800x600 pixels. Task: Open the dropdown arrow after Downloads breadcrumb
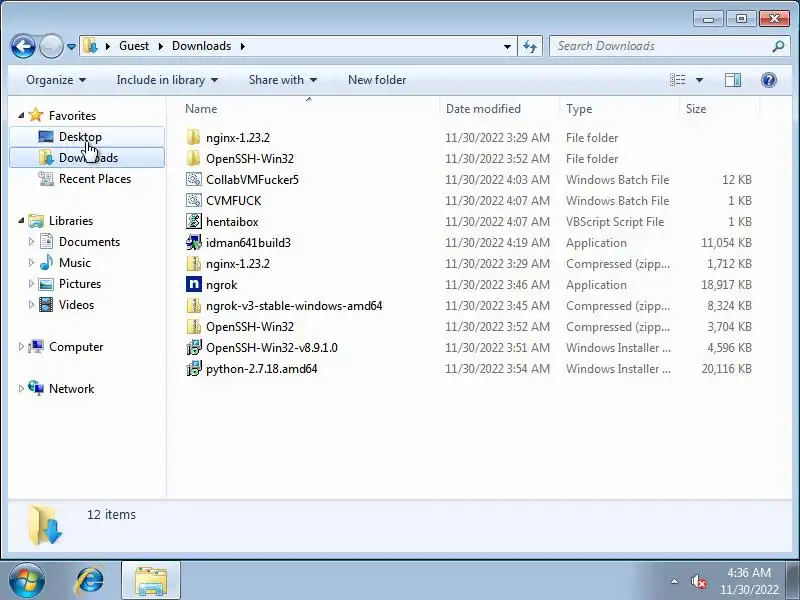243,46
